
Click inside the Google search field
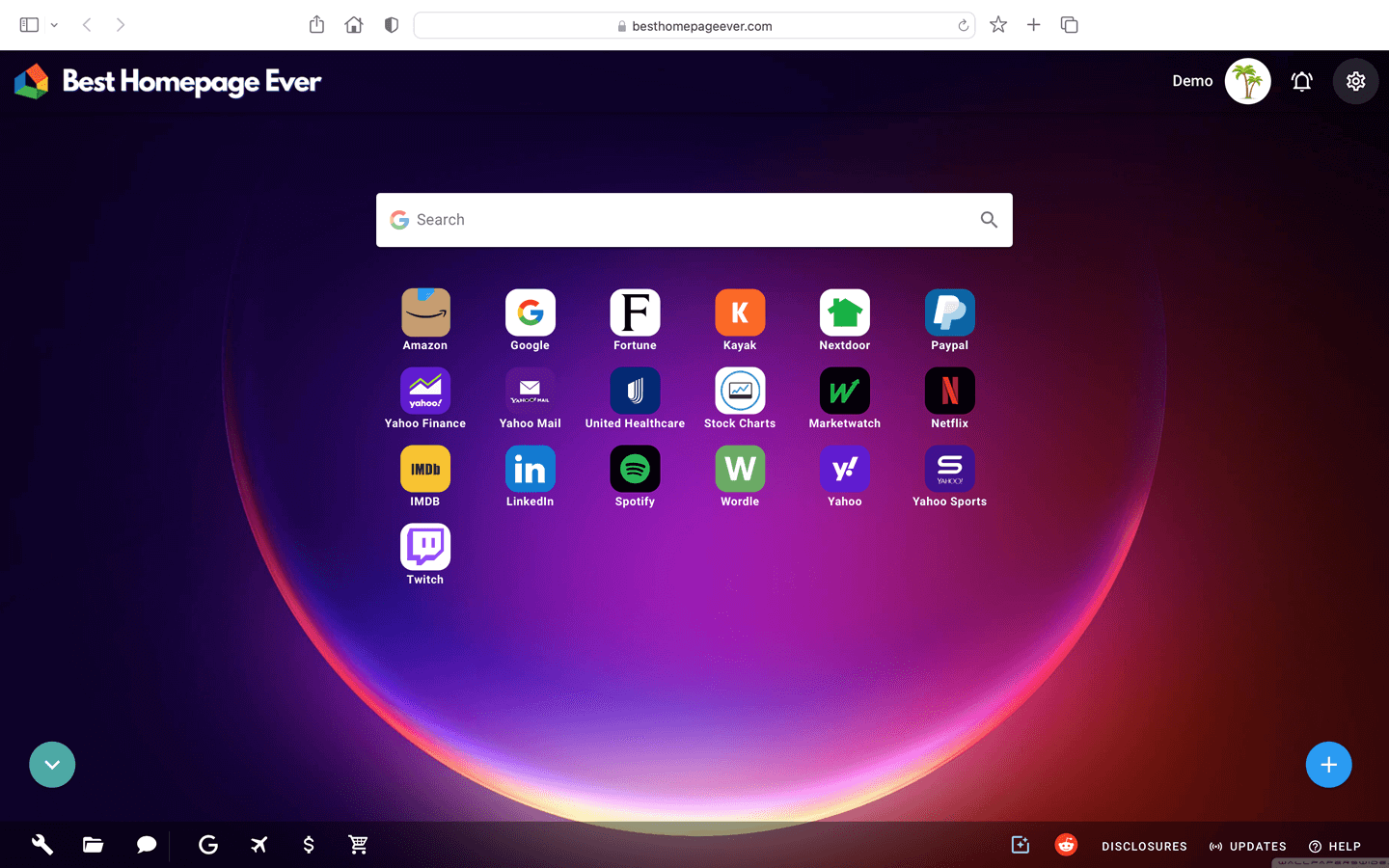pyautogui.click(x=675, y=219)
